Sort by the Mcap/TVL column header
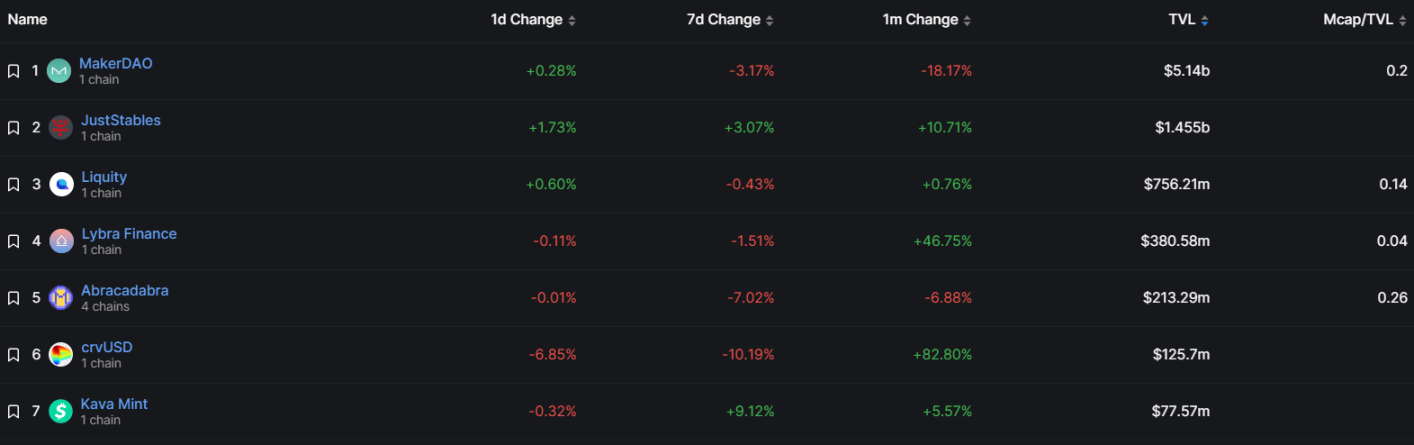 pos(1364,20)
